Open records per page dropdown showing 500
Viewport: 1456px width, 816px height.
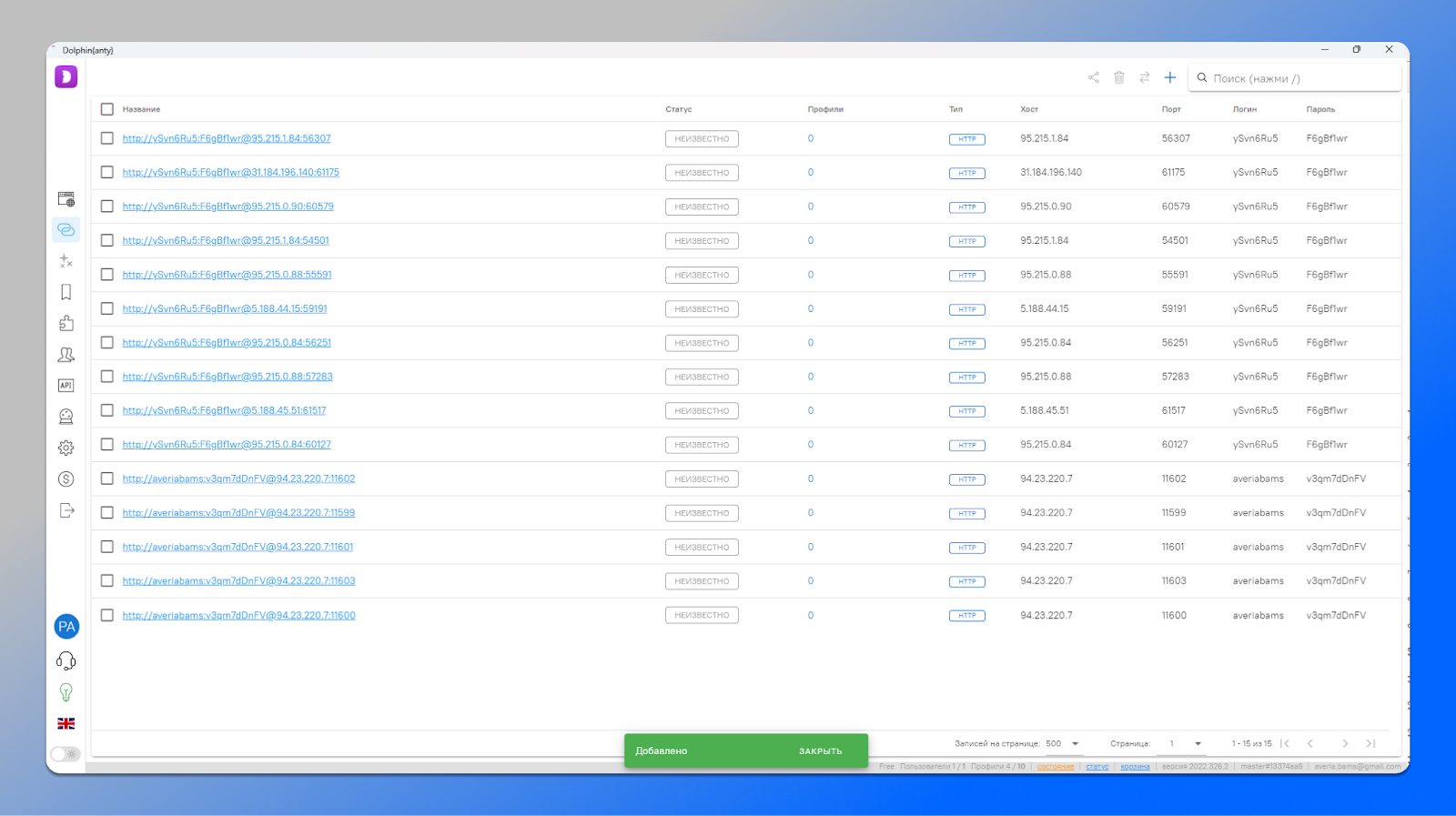[x=1062, y=743]
